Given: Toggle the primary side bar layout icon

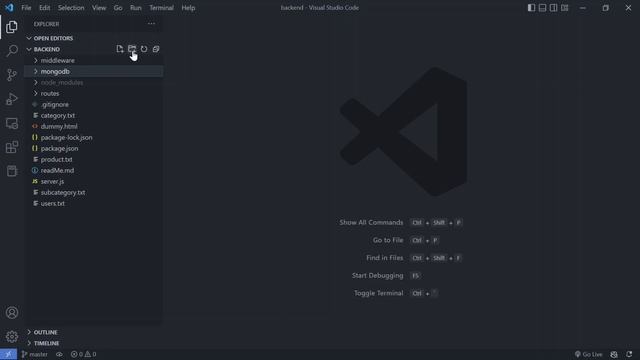Looking at the screenshot, I should click(531, 8).
